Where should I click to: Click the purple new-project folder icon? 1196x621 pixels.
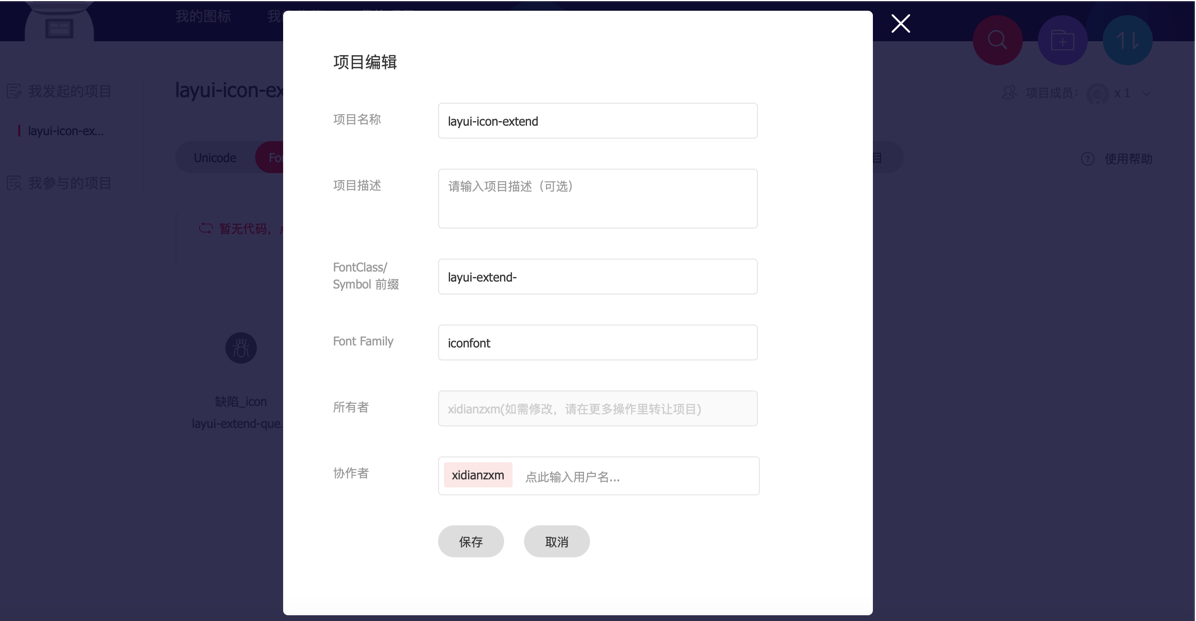1063,40
